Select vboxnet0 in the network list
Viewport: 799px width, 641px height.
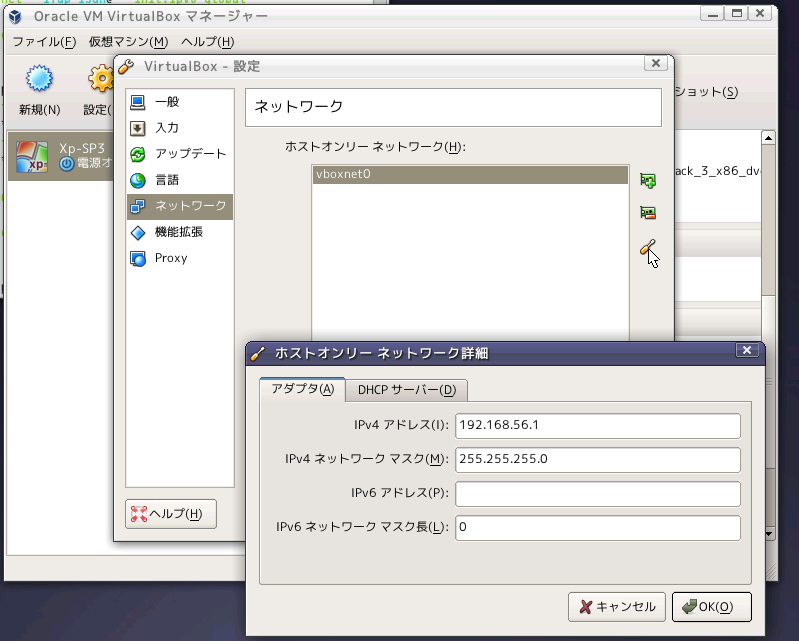[x=470, y=175]
